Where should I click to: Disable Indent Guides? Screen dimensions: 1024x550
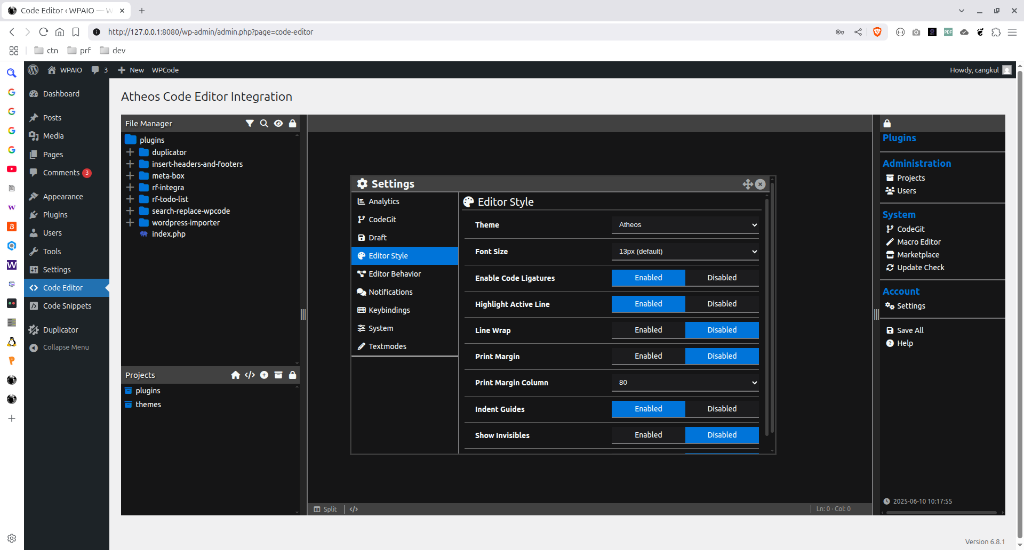722,409
